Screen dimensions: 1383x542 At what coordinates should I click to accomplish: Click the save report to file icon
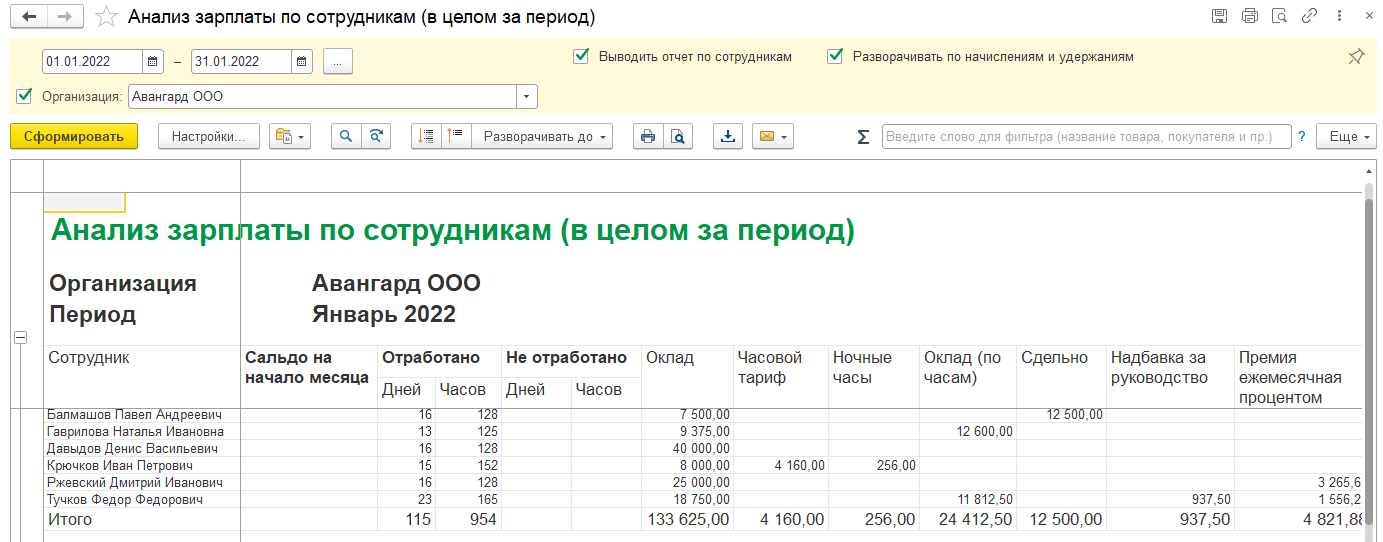pos(728,137)
